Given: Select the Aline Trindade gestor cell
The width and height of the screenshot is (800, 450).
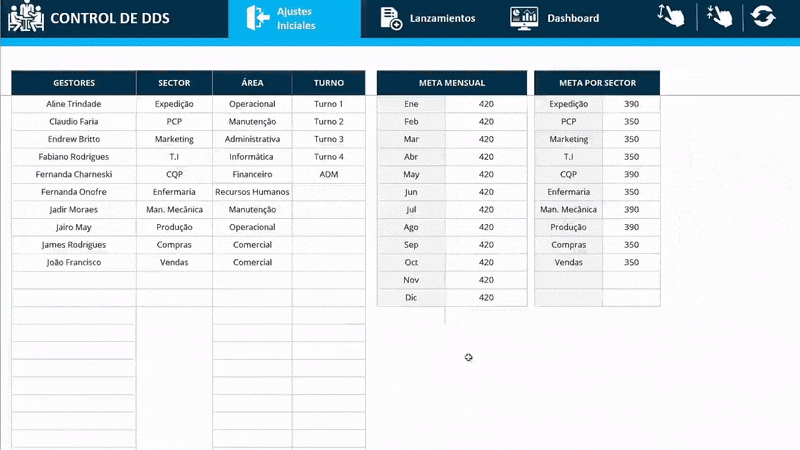Looking at the screenshot, I should click(x=74, y=104).
